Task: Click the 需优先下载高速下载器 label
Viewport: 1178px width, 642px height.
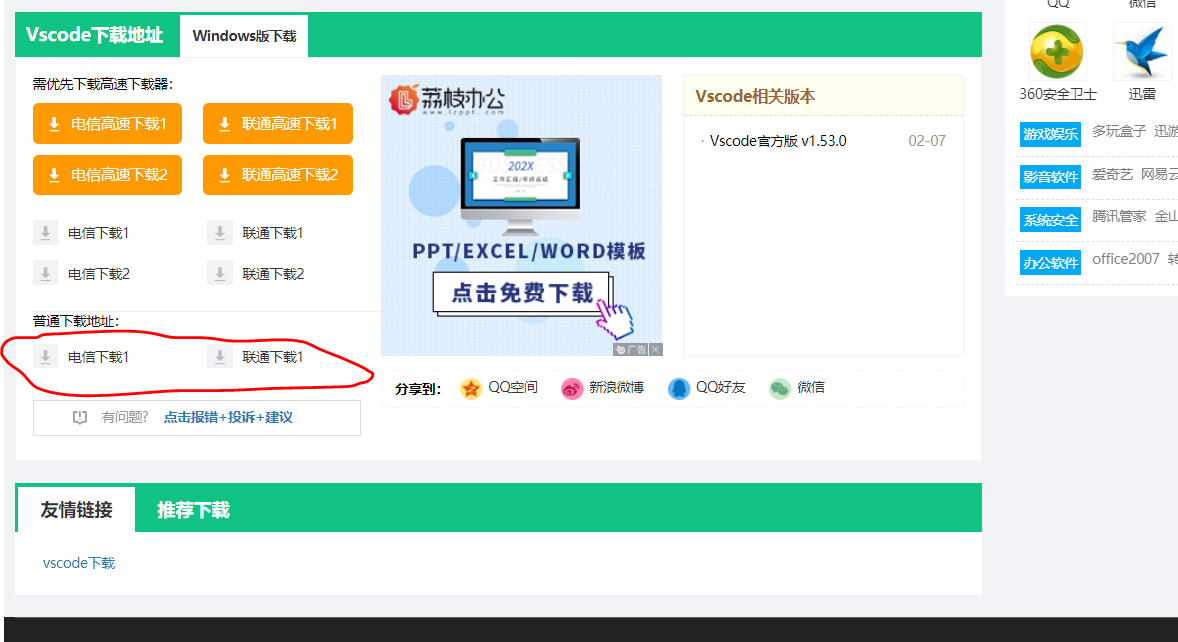Action: pyautogui.click(x=103, y=84)
